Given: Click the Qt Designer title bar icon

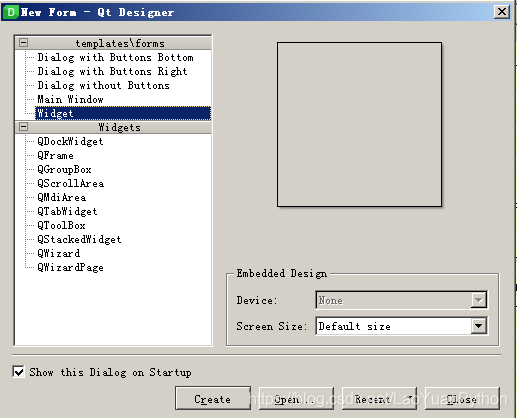Looking at the screenshot, I should click(11, 12).
